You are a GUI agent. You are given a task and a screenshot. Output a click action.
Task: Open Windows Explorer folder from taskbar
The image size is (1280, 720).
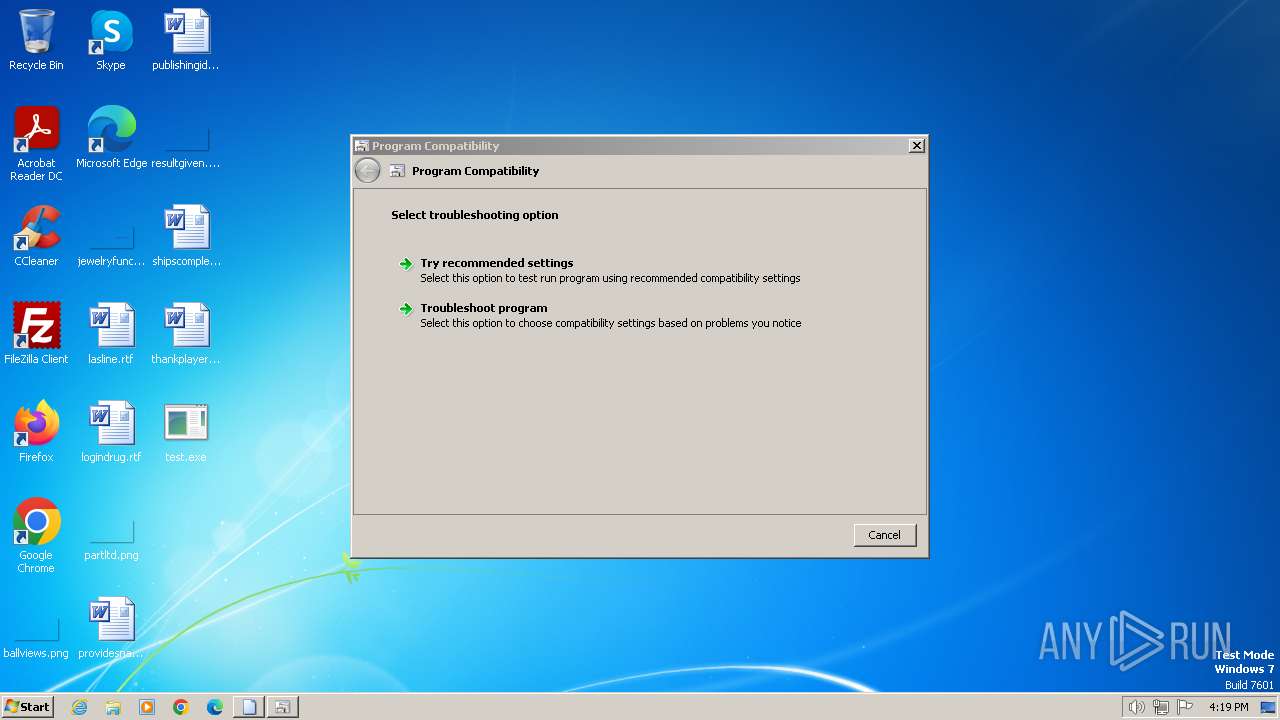(113, 707)
